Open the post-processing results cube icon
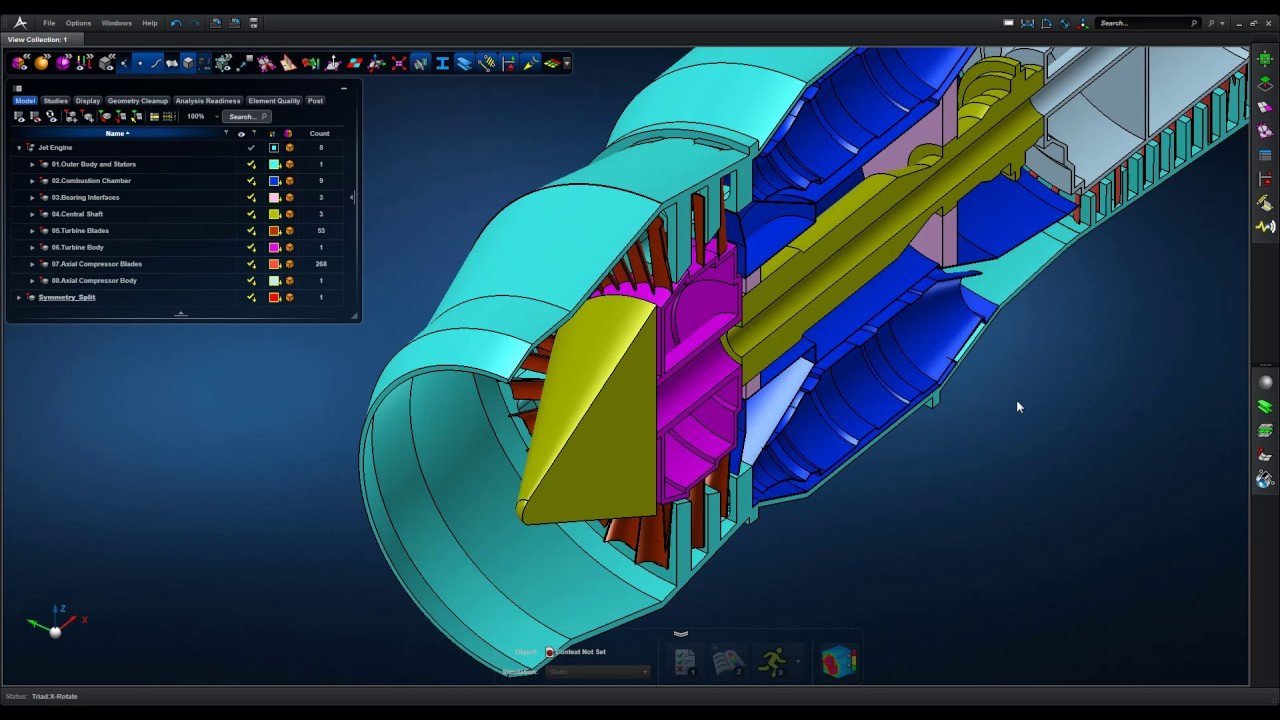Screen dimensions: 1280x720 pos(839,661)
